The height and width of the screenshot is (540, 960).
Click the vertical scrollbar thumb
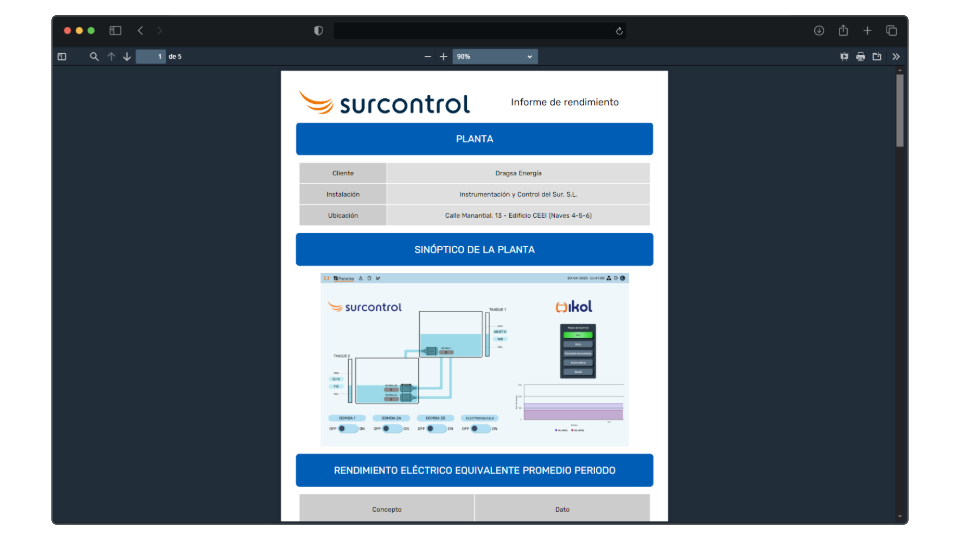(x=900, y=110)
